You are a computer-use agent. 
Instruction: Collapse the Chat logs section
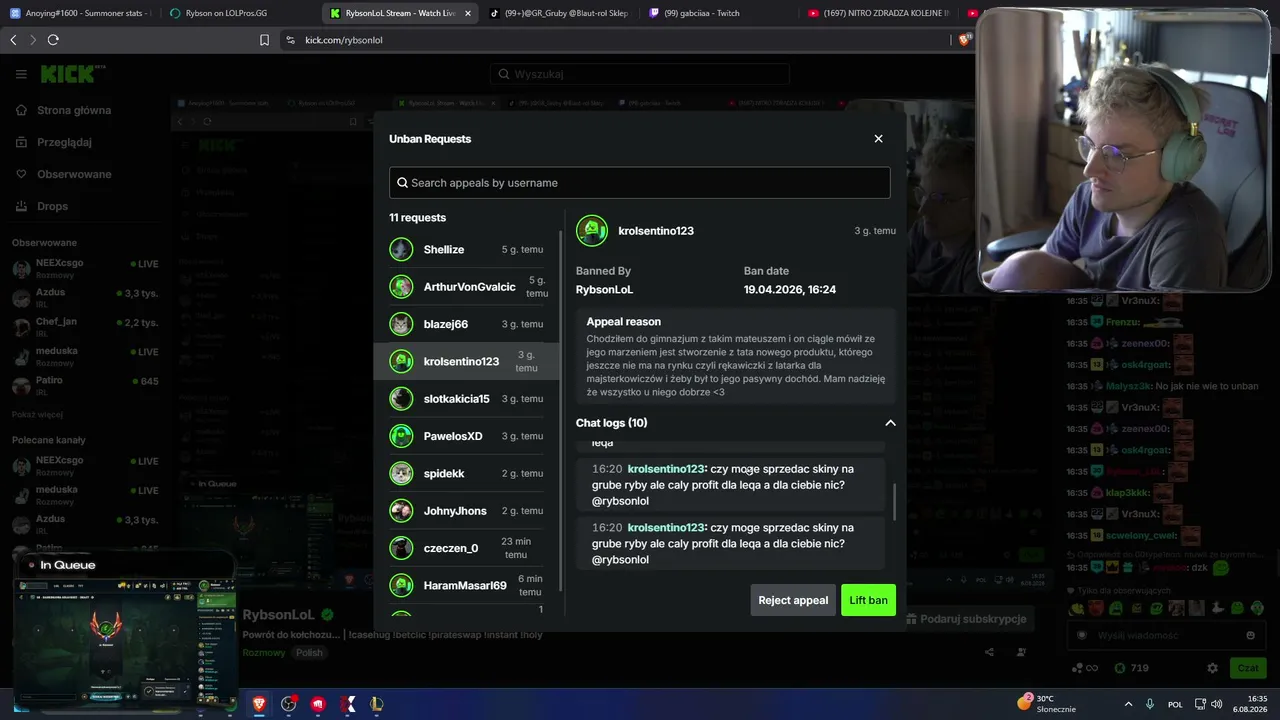(890, 423)
